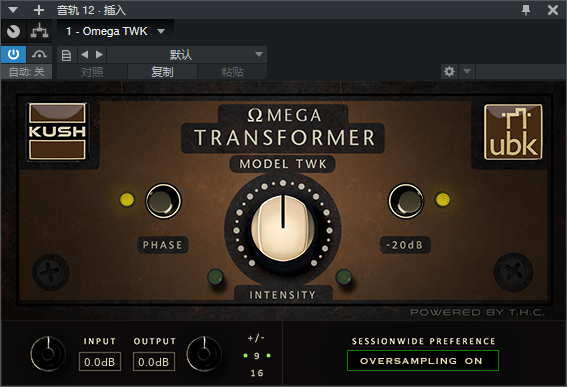Toggle the plugin power/bypass button
Screen dimensions: 567x387
point(13,55)
